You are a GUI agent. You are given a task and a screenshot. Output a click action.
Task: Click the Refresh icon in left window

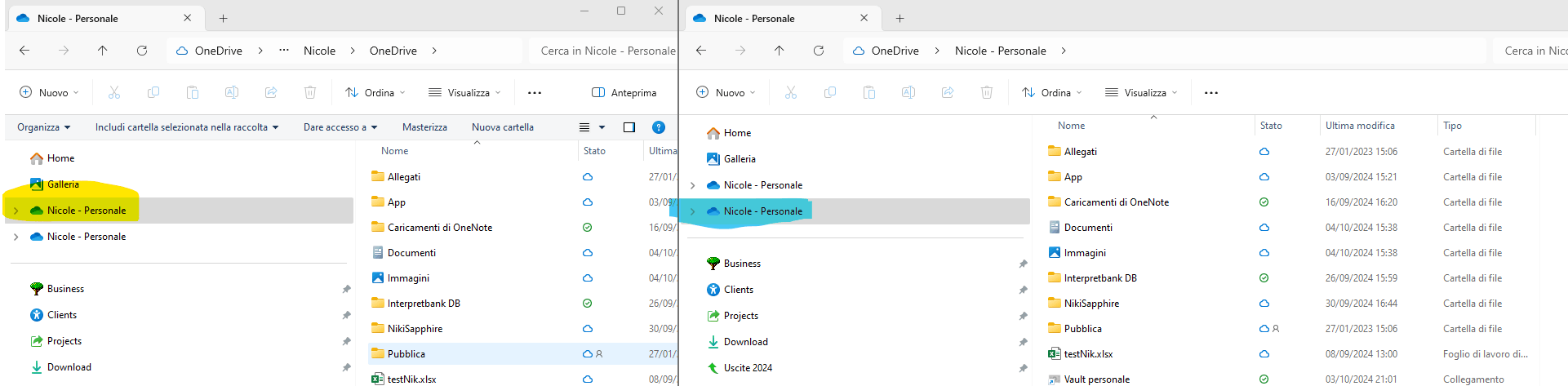click(x=142, y=51)
